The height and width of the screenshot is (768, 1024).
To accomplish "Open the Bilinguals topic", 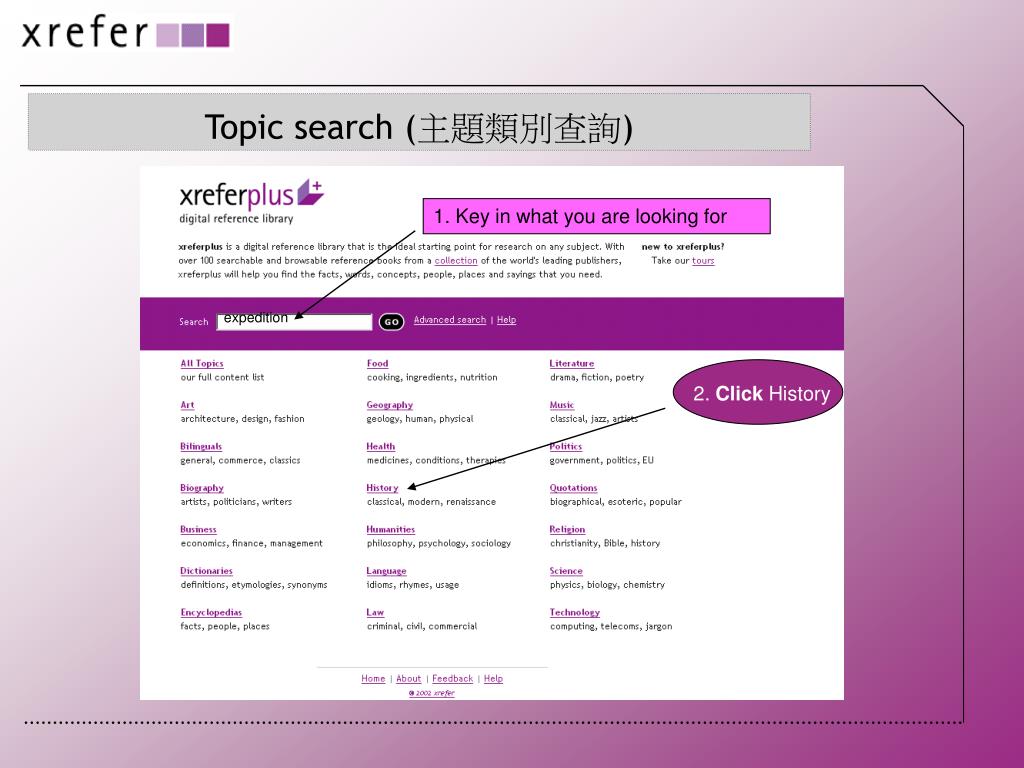I will (201, 447).
